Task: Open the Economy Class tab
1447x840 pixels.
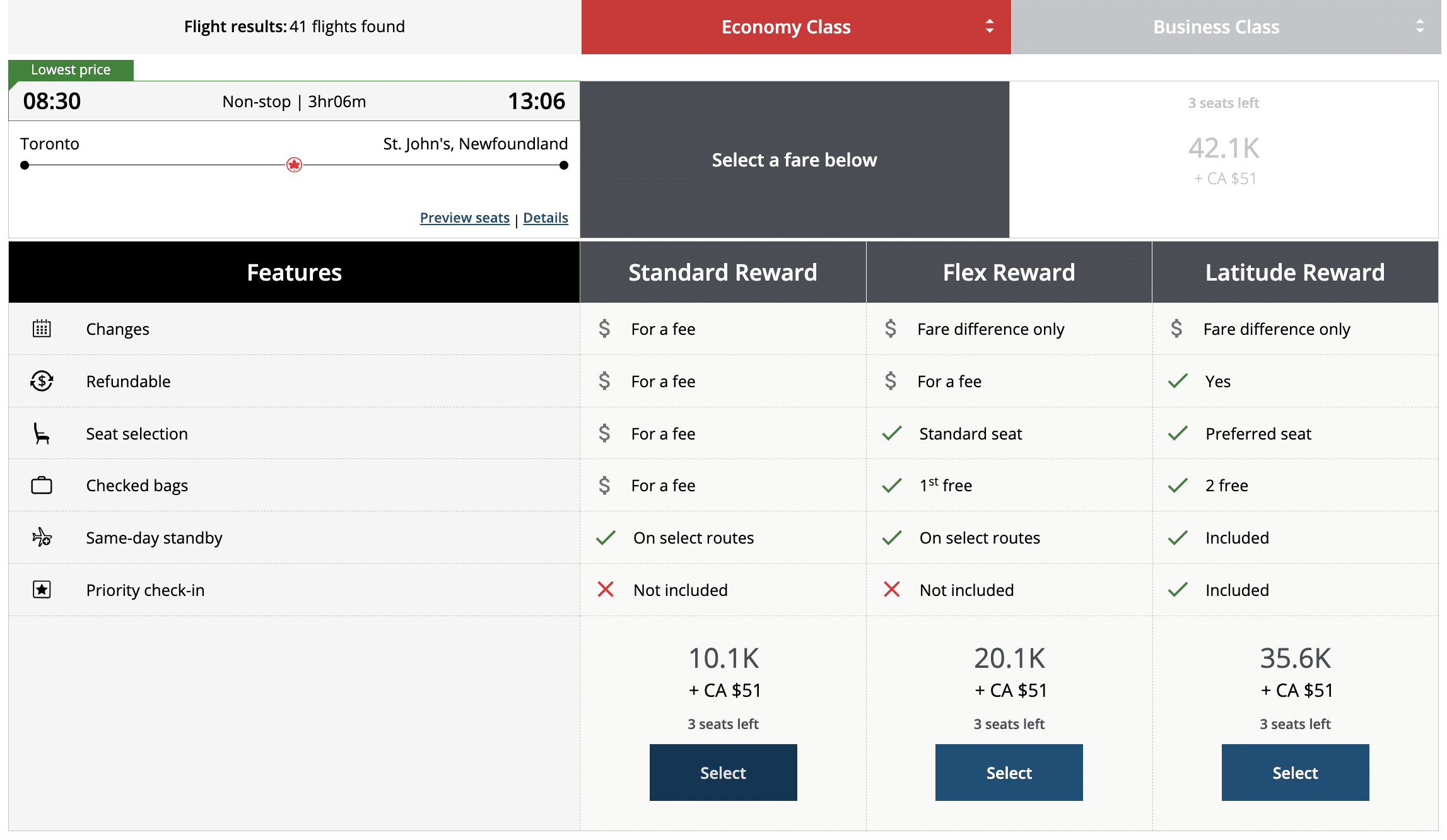Action: 785,27
